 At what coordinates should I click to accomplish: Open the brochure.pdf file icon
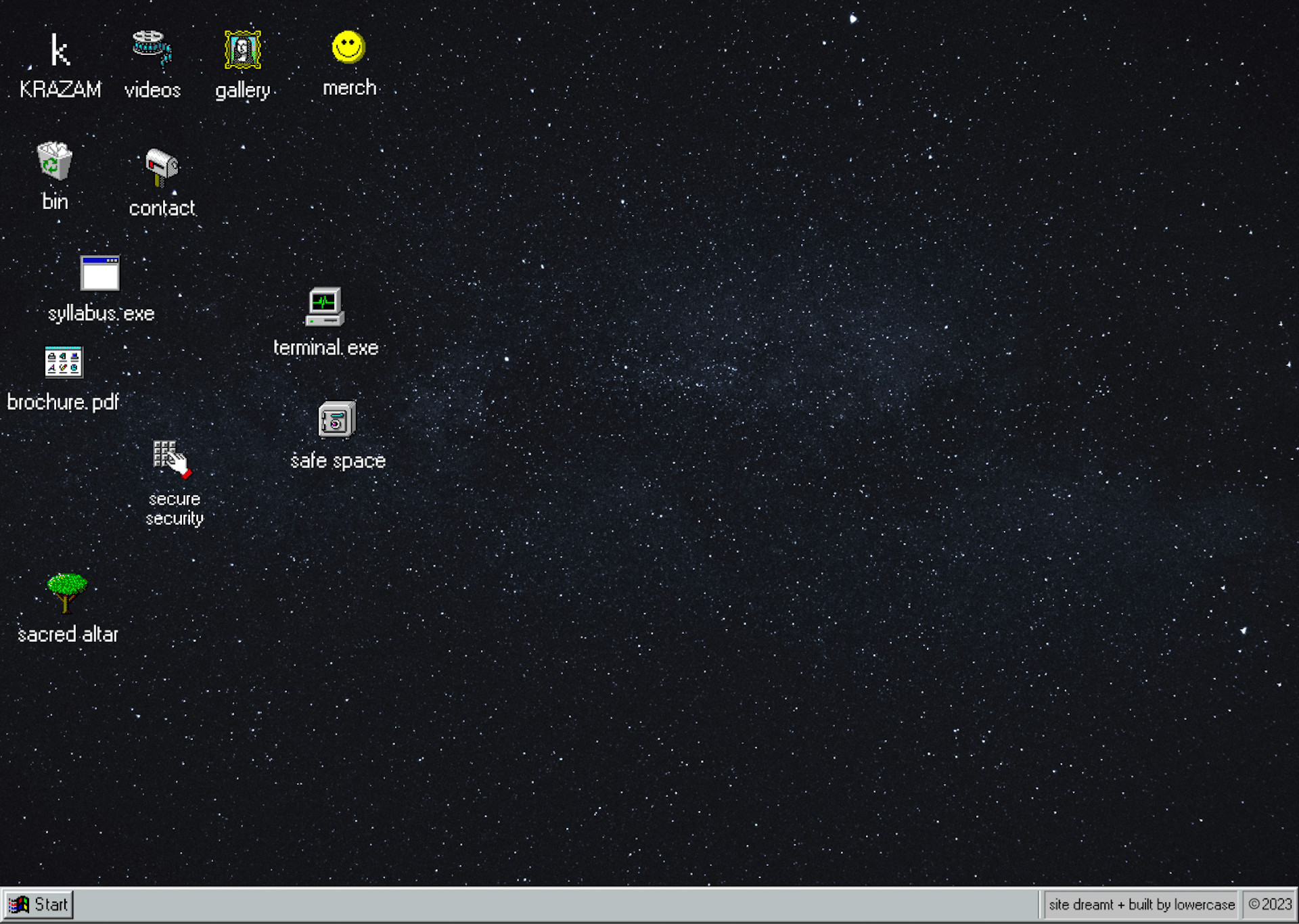(x=64, y=362)
